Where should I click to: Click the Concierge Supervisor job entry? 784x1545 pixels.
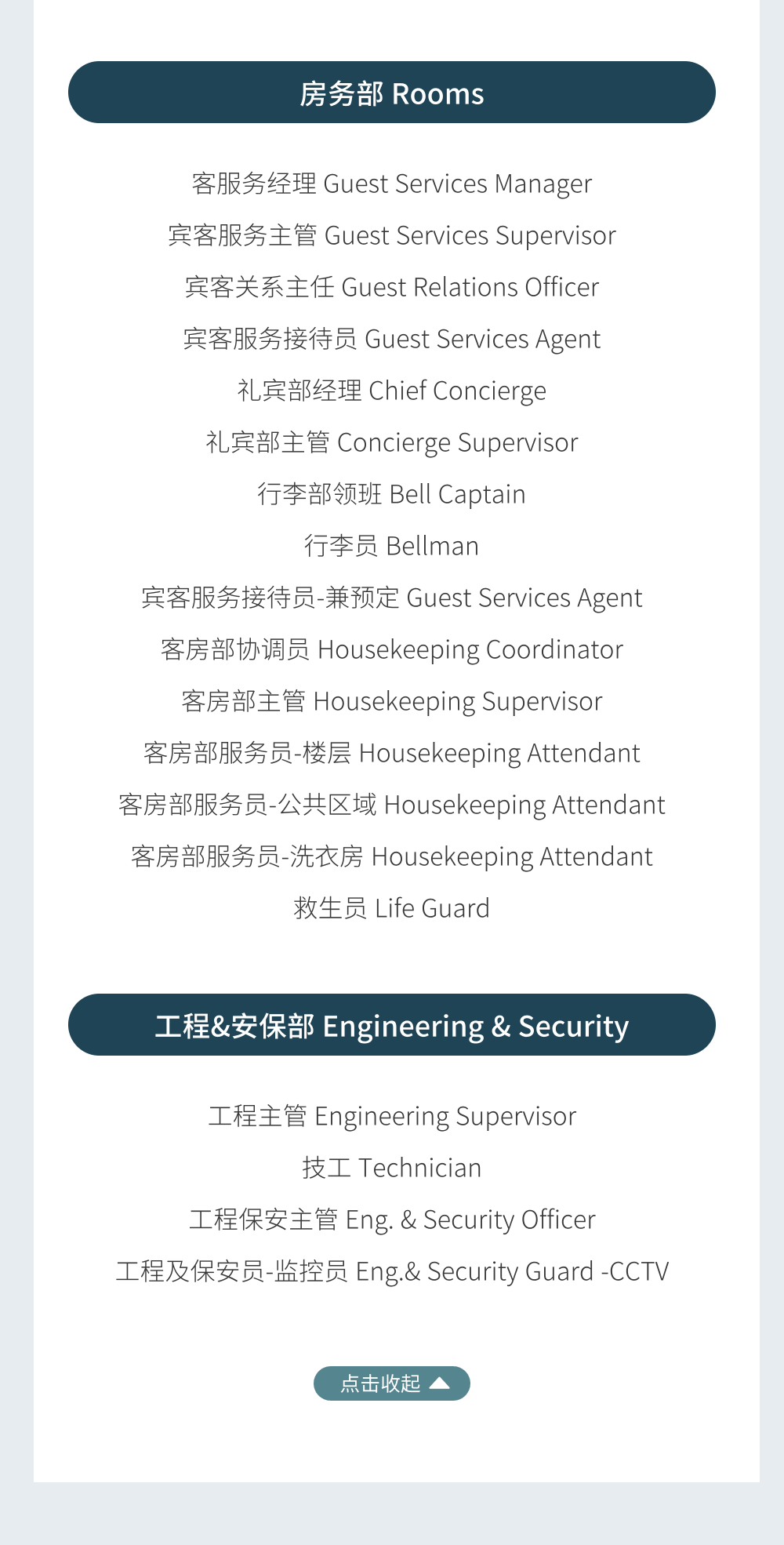tap(392, 443)
